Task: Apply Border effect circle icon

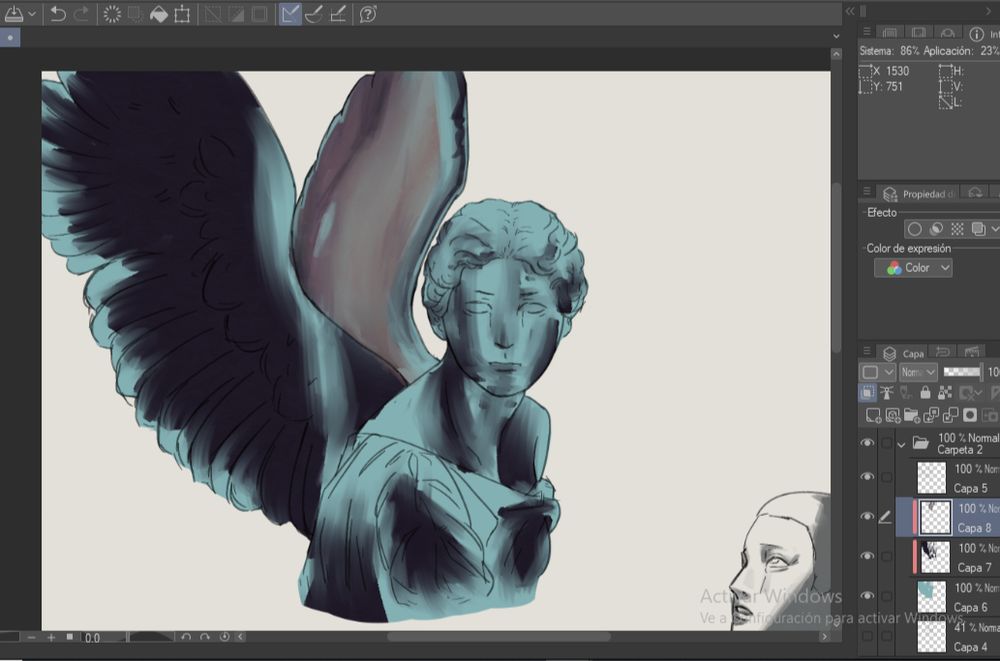Action: (x=915, y=229)
